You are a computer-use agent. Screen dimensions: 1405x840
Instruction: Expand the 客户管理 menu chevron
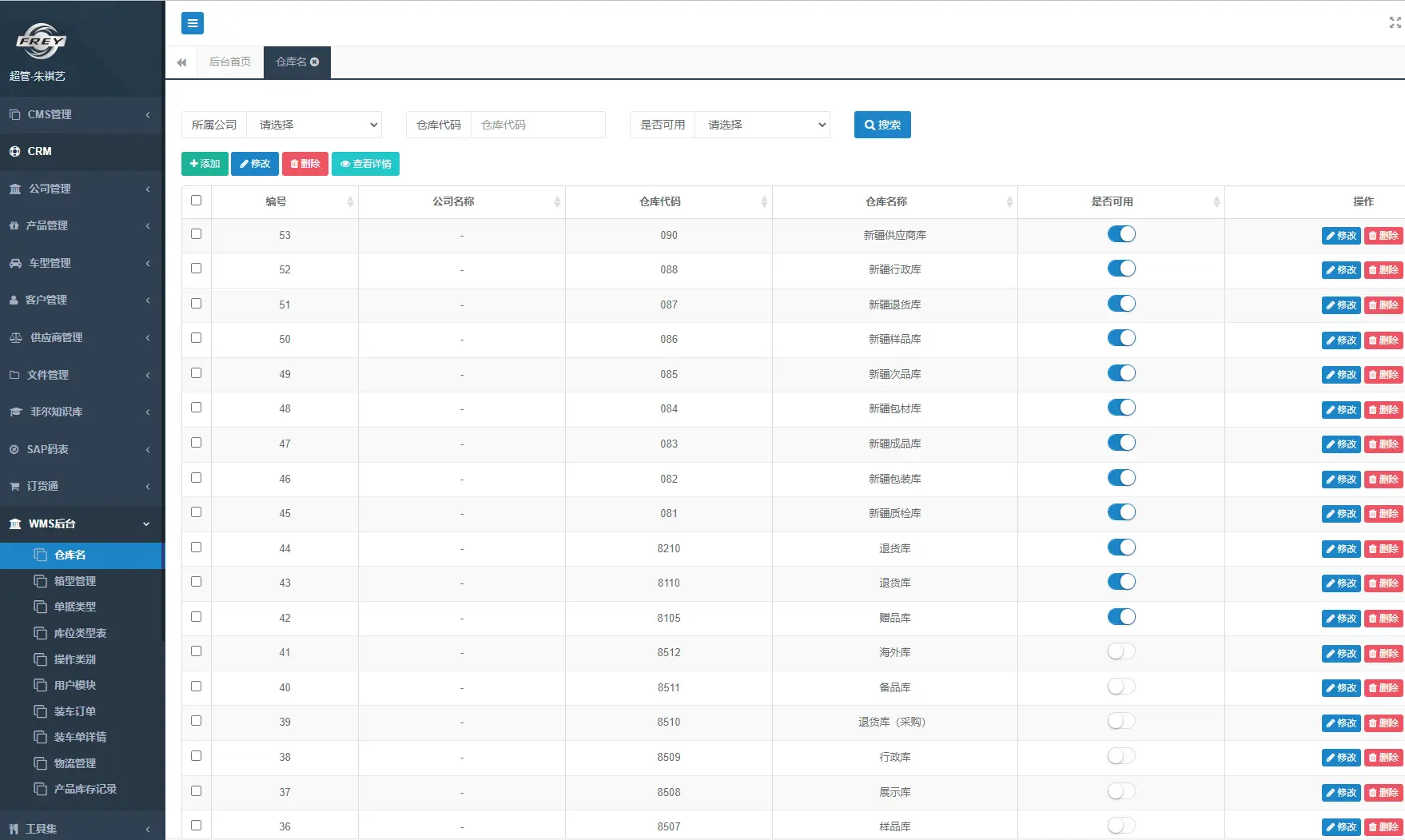click(x=148, y=301)
